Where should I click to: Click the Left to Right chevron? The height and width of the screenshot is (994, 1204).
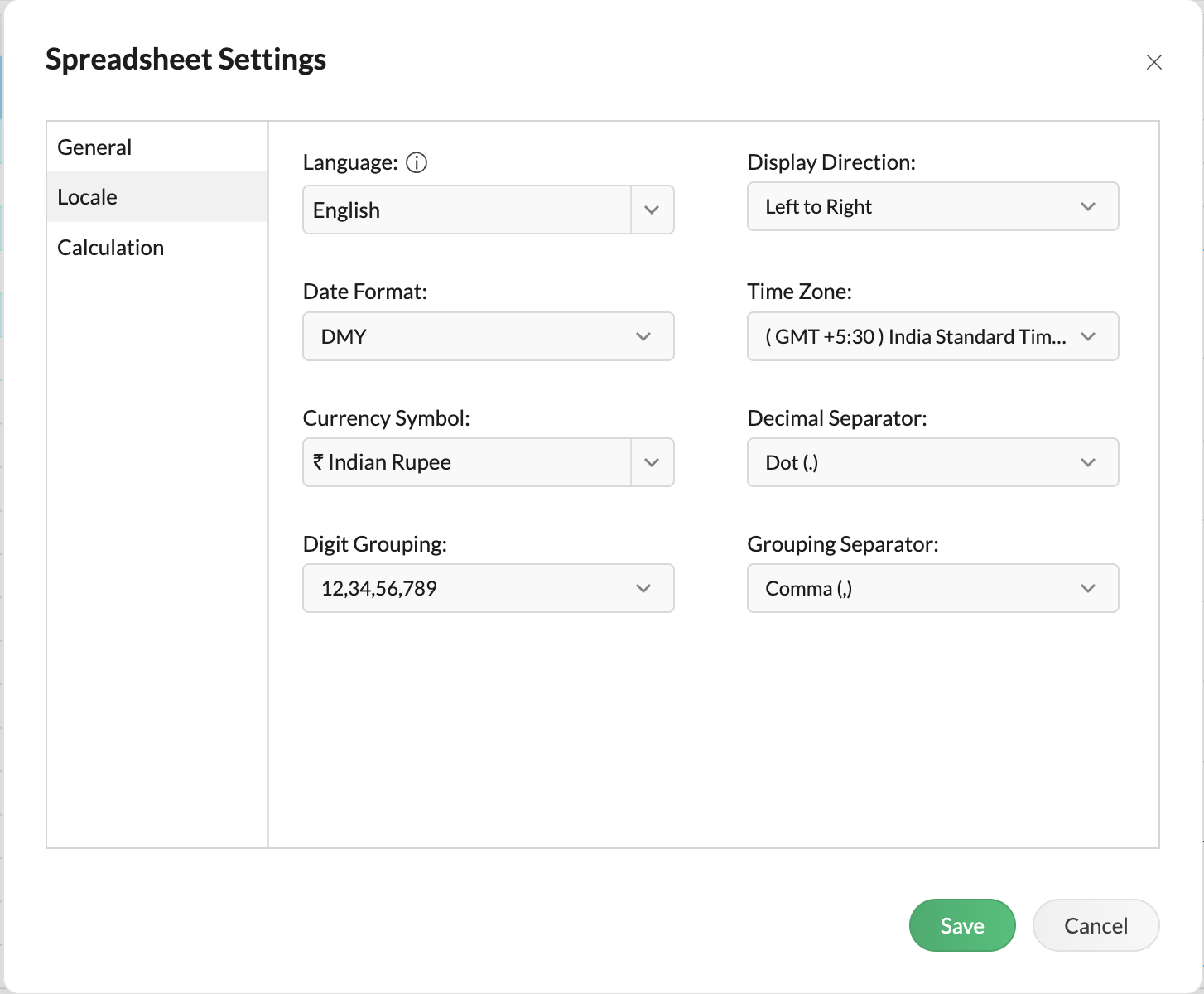click(x=1088, y=206)
